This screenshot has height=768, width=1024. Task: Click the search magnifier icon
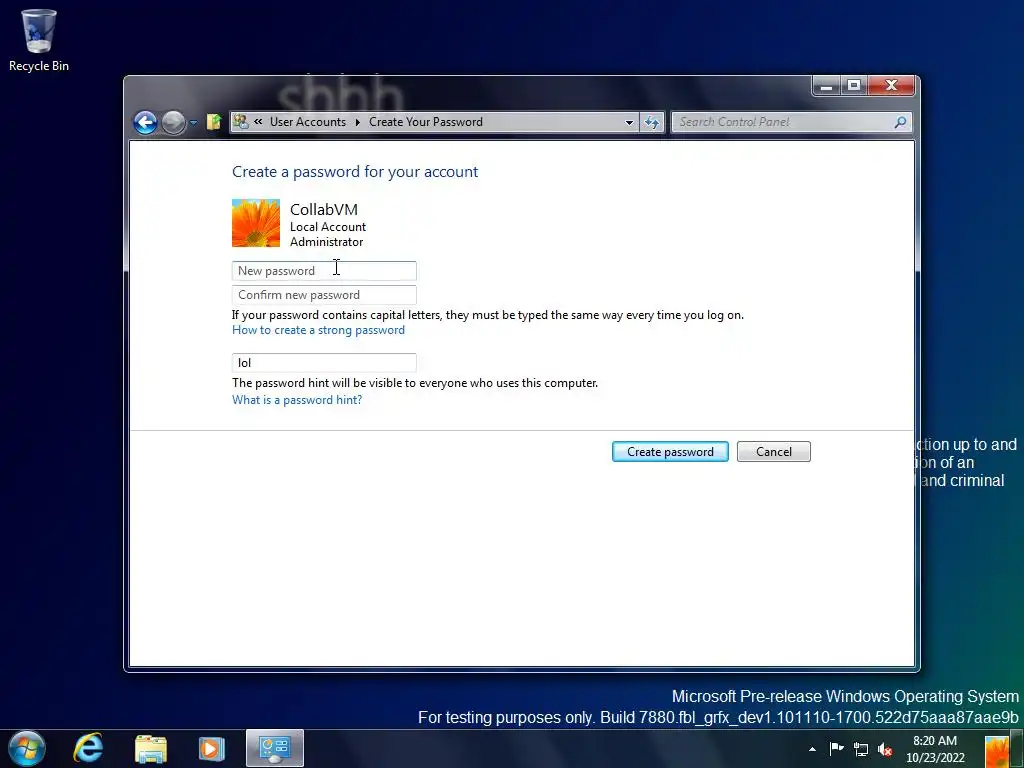(x=901, y=121)
